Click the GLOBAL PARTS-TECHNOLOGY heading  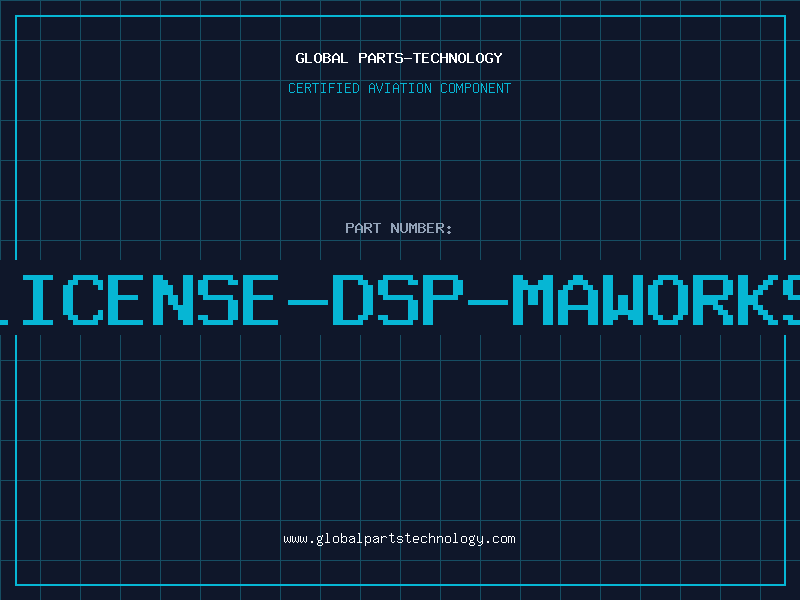point(399,58)
